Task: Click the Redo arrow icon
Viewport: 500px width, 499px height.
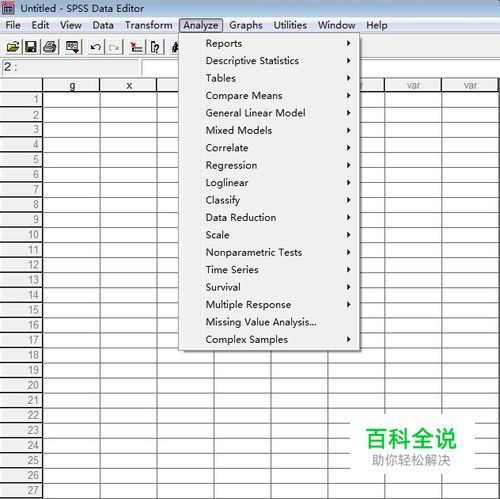Action: pos(114,47)
